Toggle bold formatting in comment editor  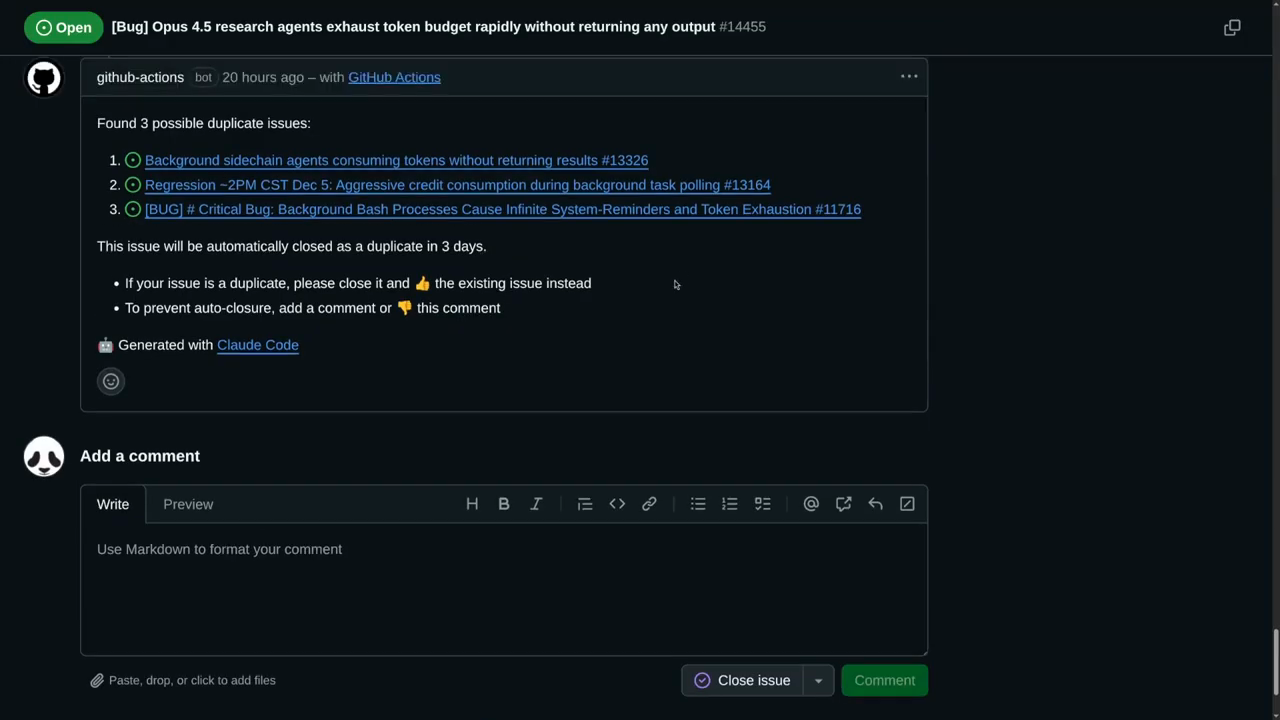pyautogui.click(x=504, y=504)
